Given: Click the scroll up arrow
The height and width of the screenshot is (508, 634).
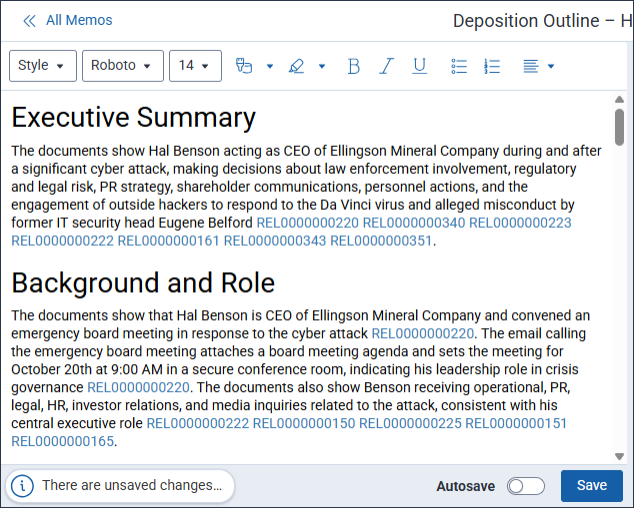Looking at the screenshot, I should pos(619,99).
